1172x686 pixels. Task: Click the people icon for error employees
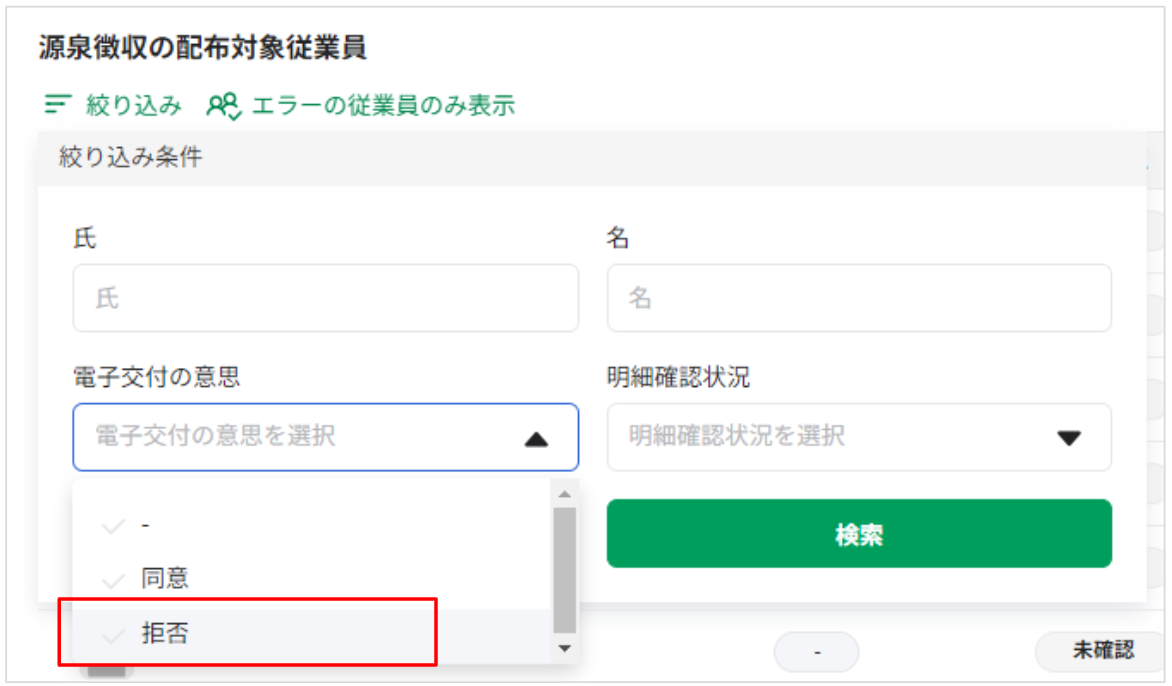point(223,104)
